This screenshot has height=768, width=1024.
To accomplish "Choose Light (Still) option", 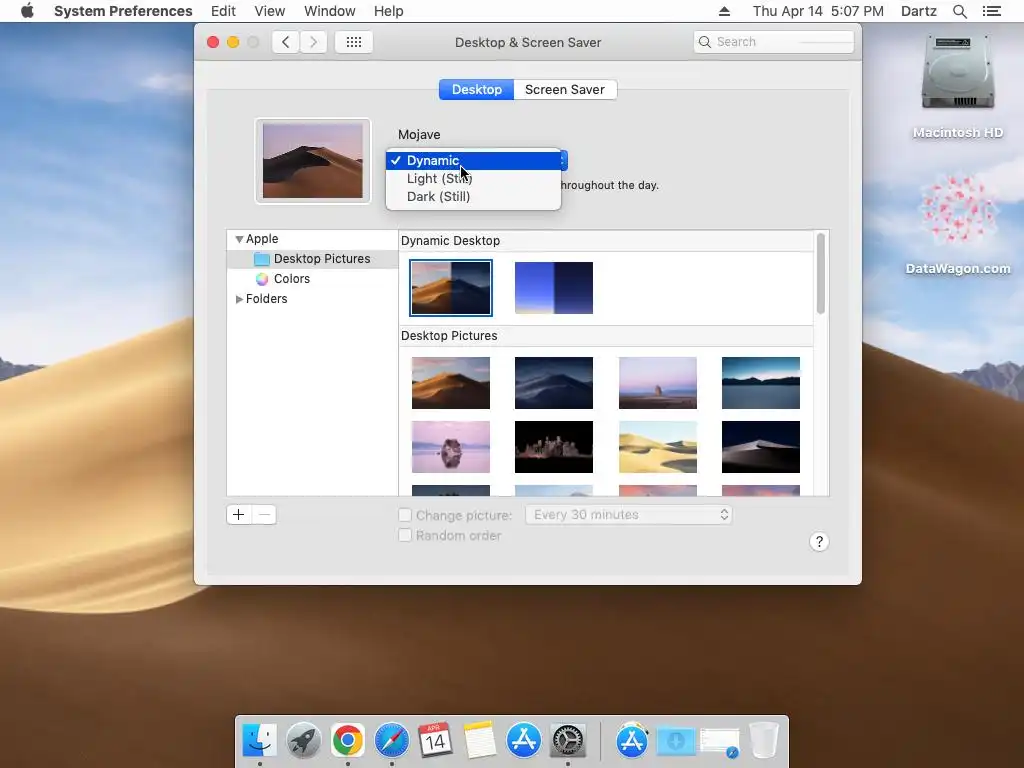I will (473, 178).
